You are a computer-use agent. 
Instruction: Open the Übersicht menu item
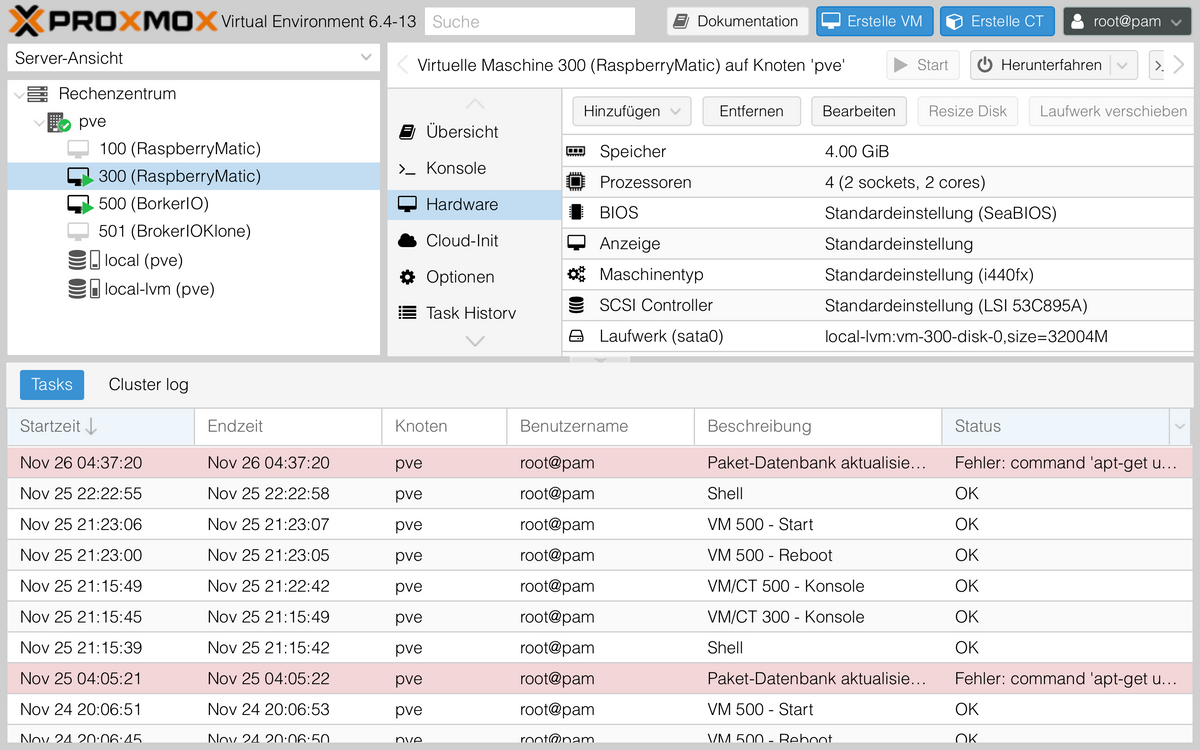tap(474, 132)
